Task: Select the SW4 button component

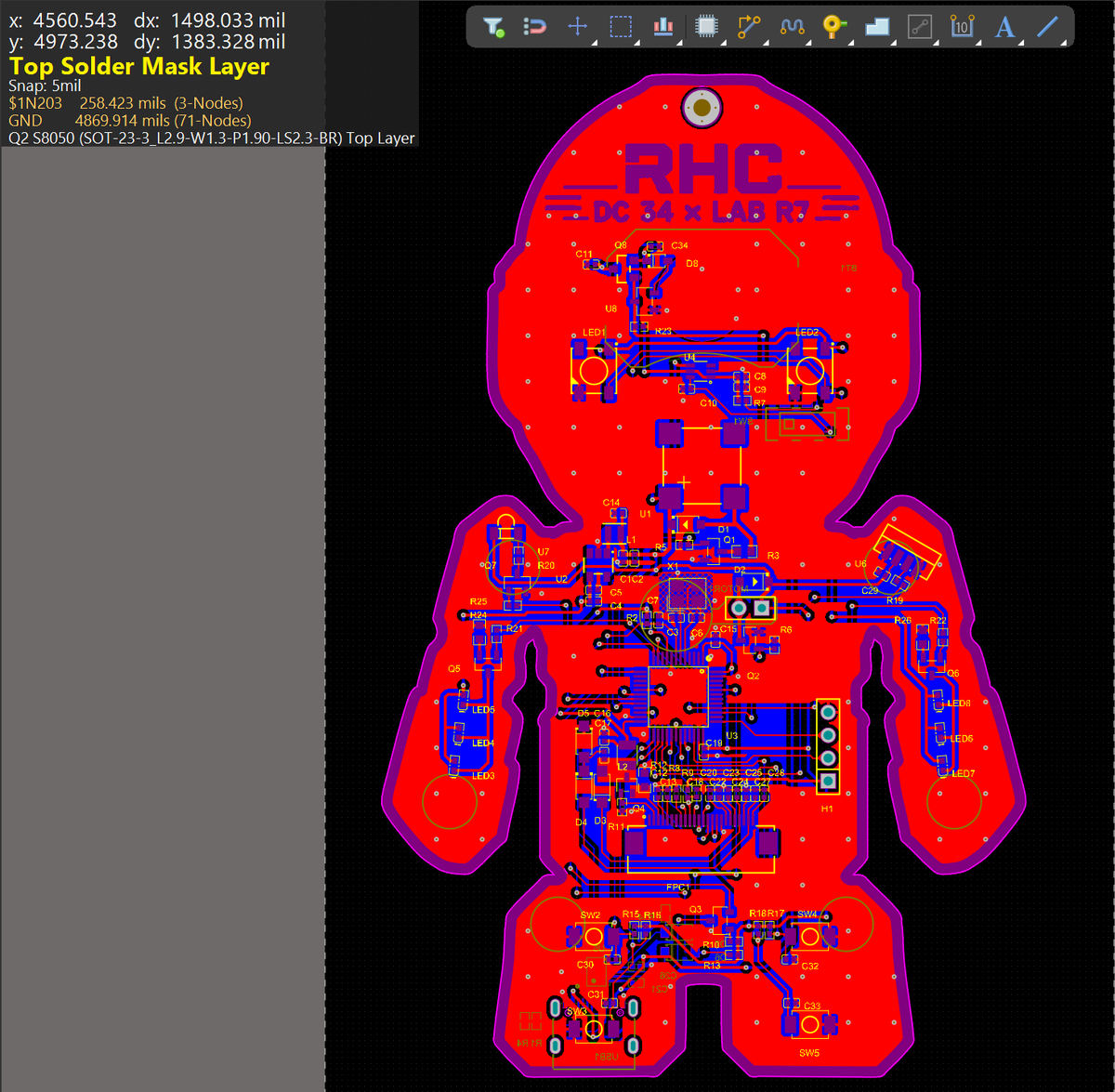Action: click(x=809, y=936)
